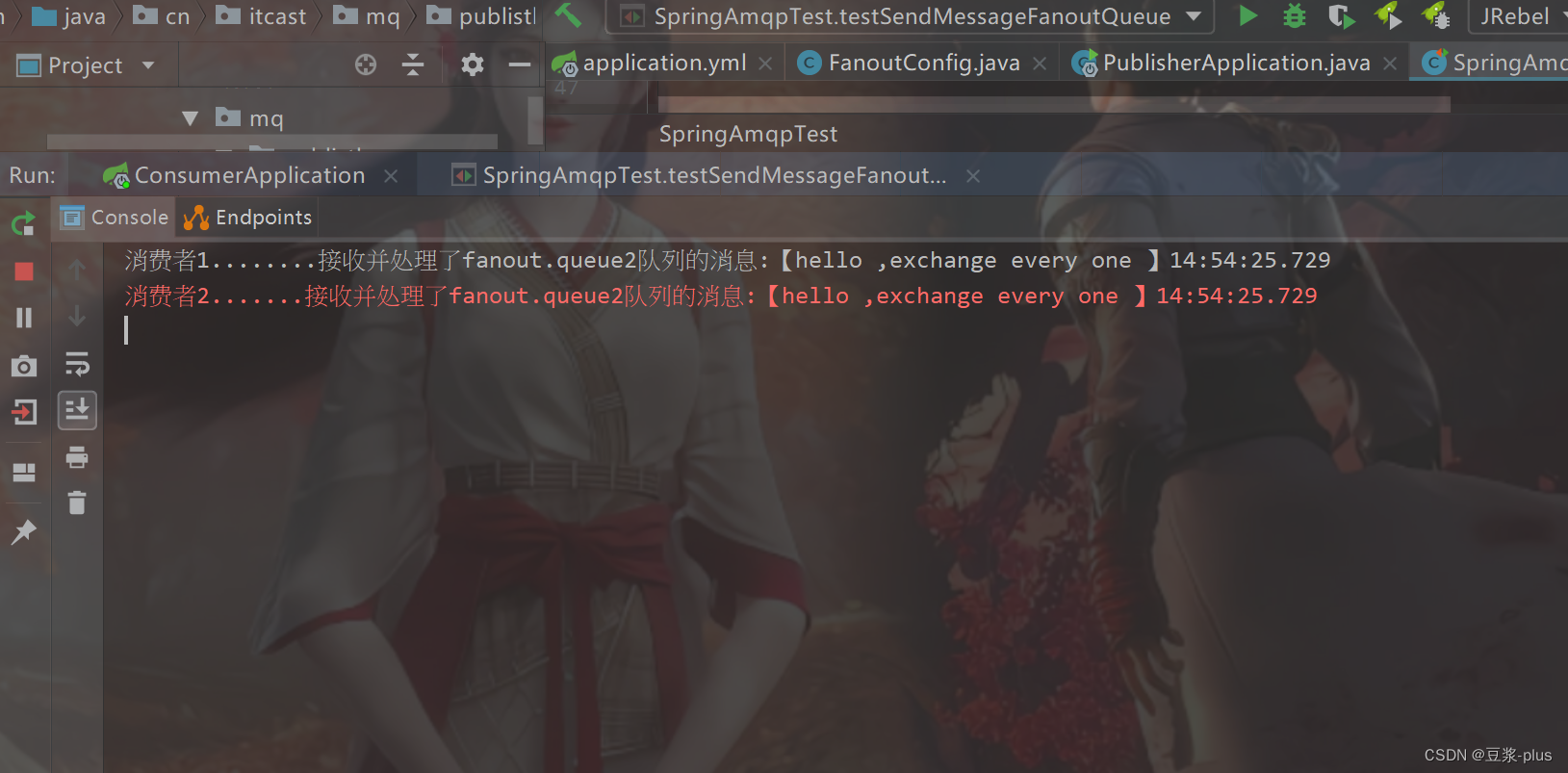Restore layout icon in Run panel
The image size is (1568, 773).
tap(24, 472)
